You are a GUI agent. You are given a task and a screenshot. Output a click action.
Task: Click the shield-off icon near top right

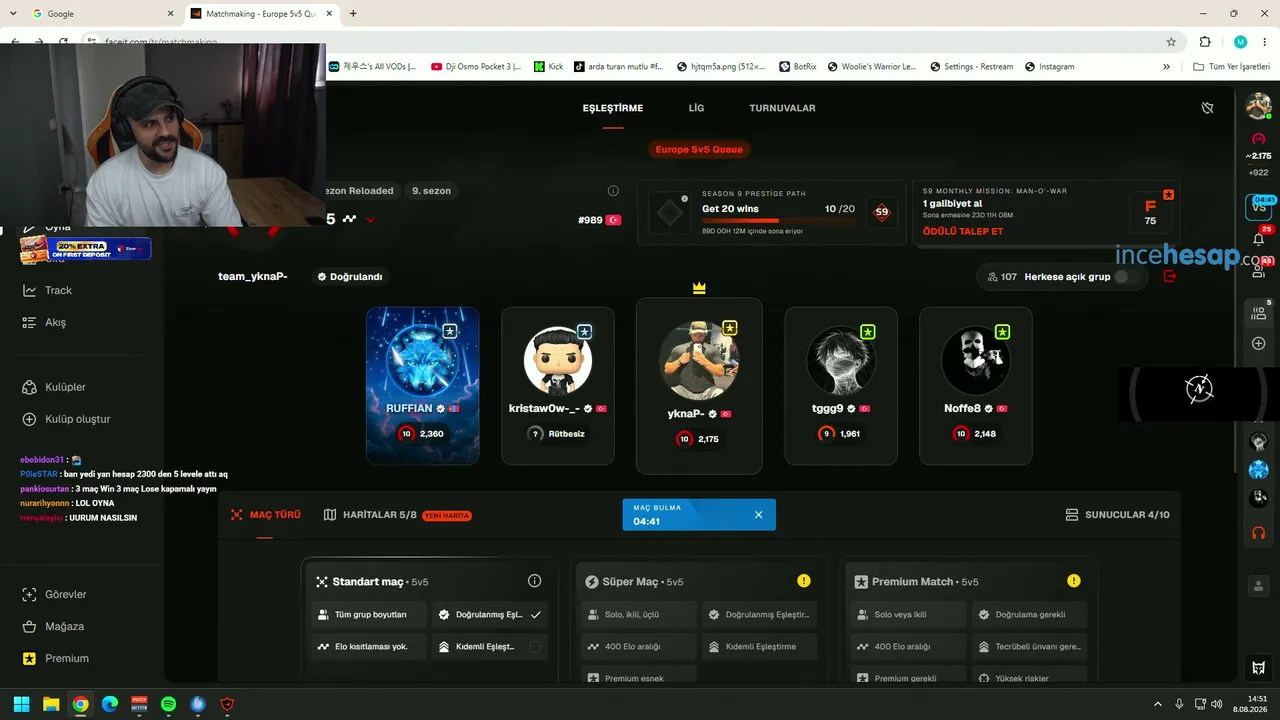pos(1207,108)
